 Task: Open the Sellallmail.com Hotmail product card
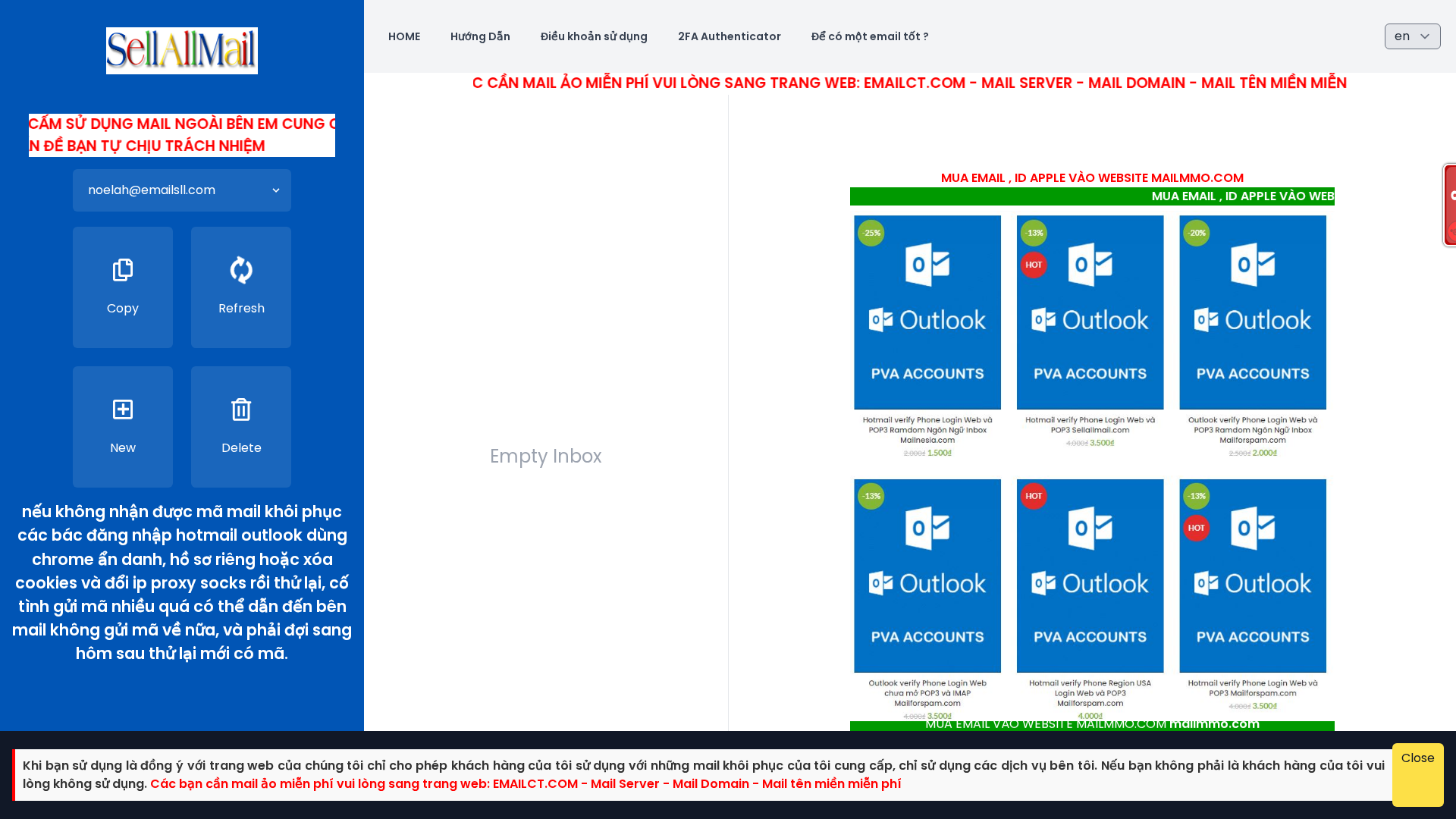(1090, 332)
